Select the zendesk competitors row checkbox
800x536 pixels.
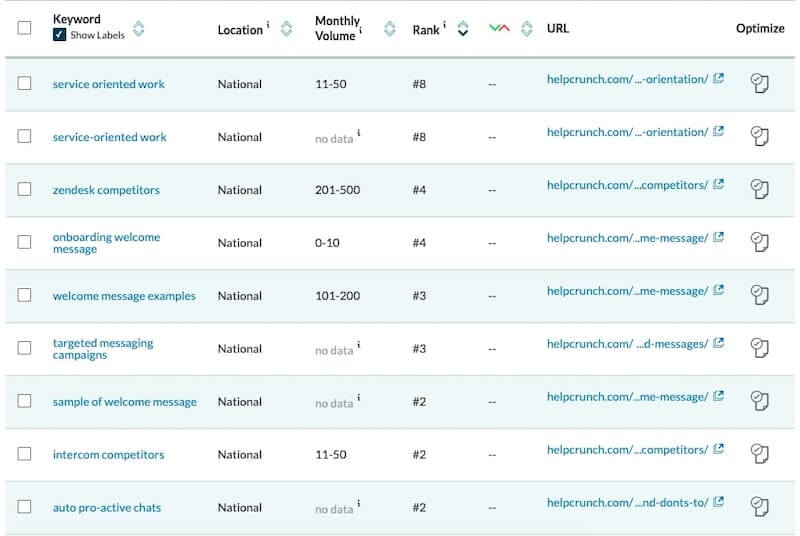click(24, 189)
